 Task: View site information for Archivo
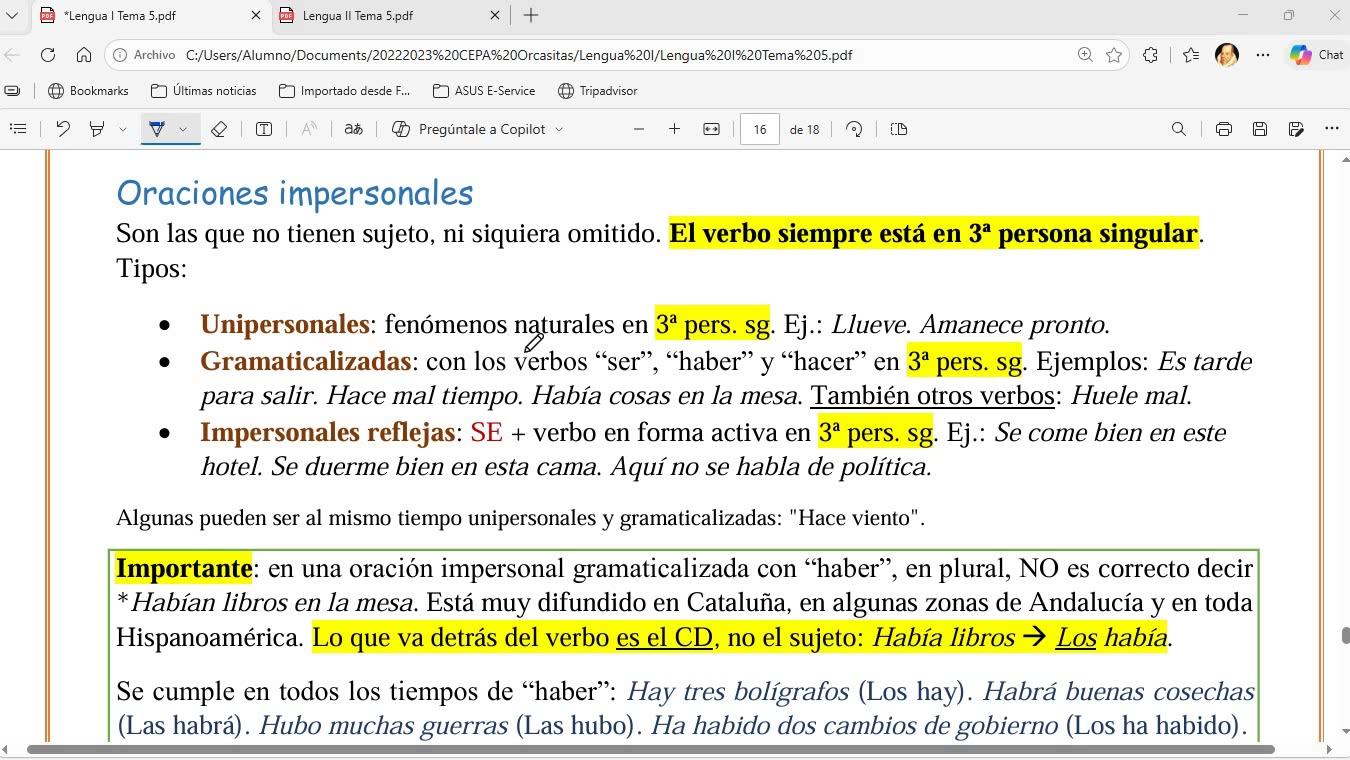coord(145,55)
